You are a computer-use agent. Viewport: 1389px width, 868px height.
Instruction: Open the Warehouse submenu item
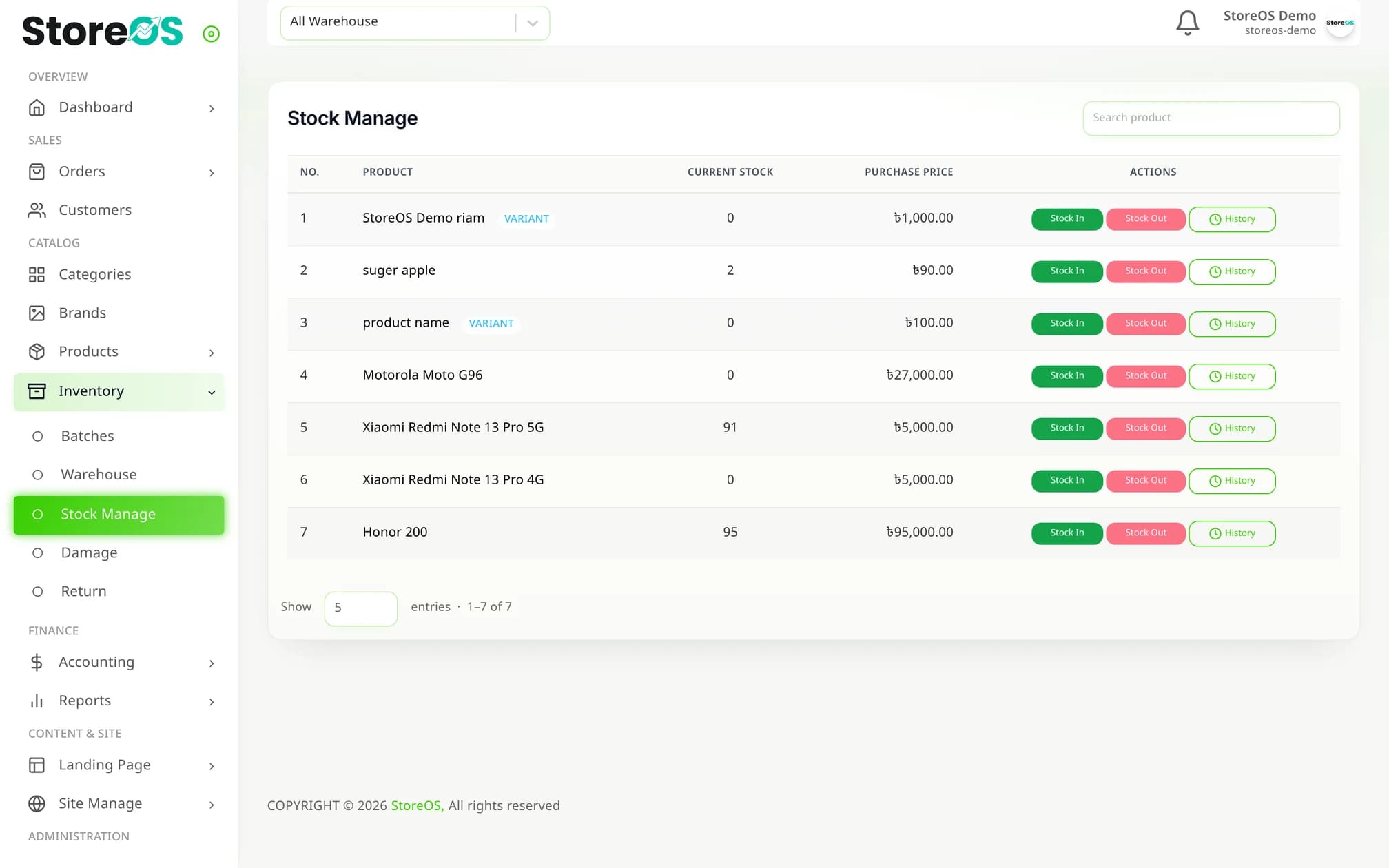(119, 475)
